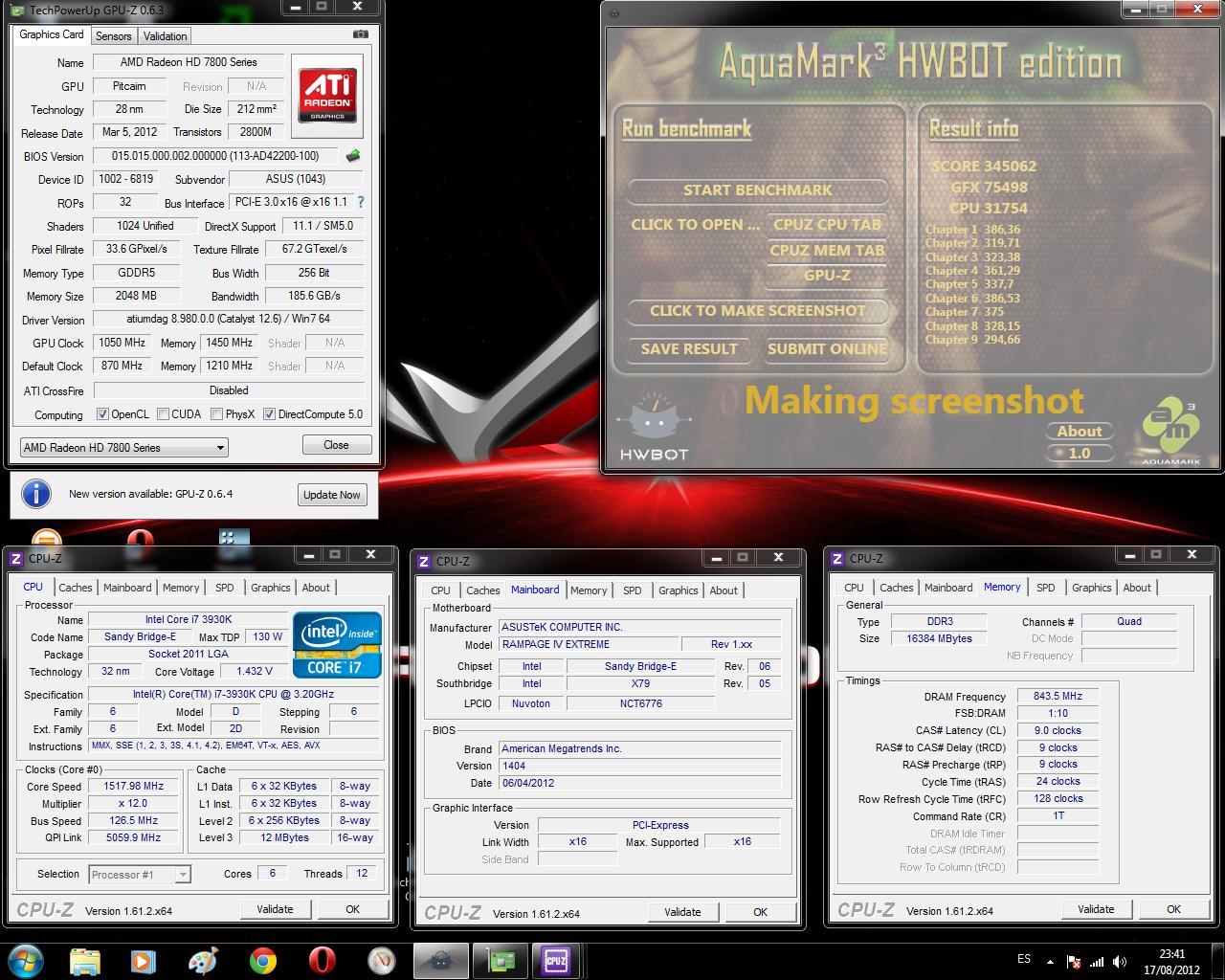The width and height of the screenshot is (1225, 980).
Task: Click the Intel Core i7 logo in CPU-Z
Action: click(x=337, y=645)
